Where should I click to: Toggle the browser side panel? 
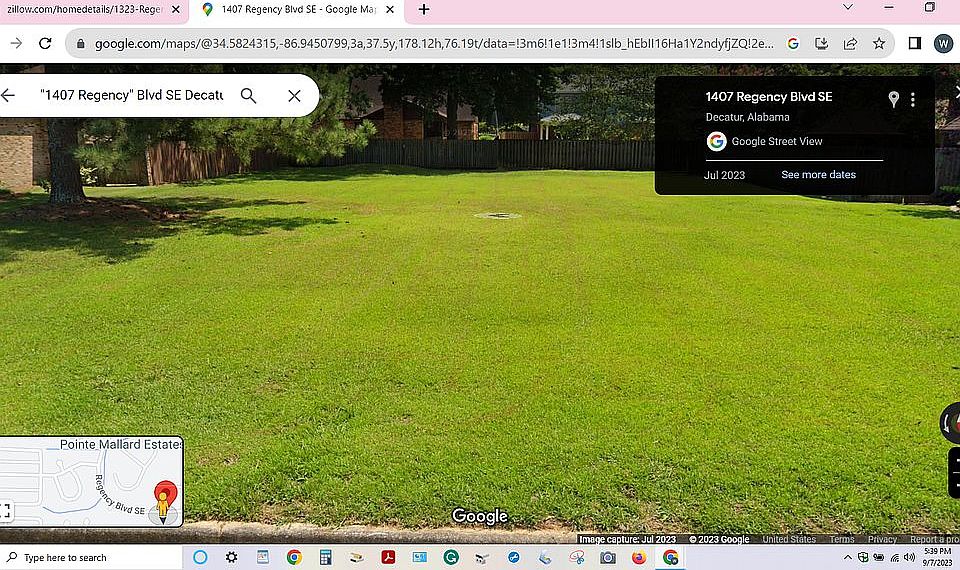[x=914, y=44]
